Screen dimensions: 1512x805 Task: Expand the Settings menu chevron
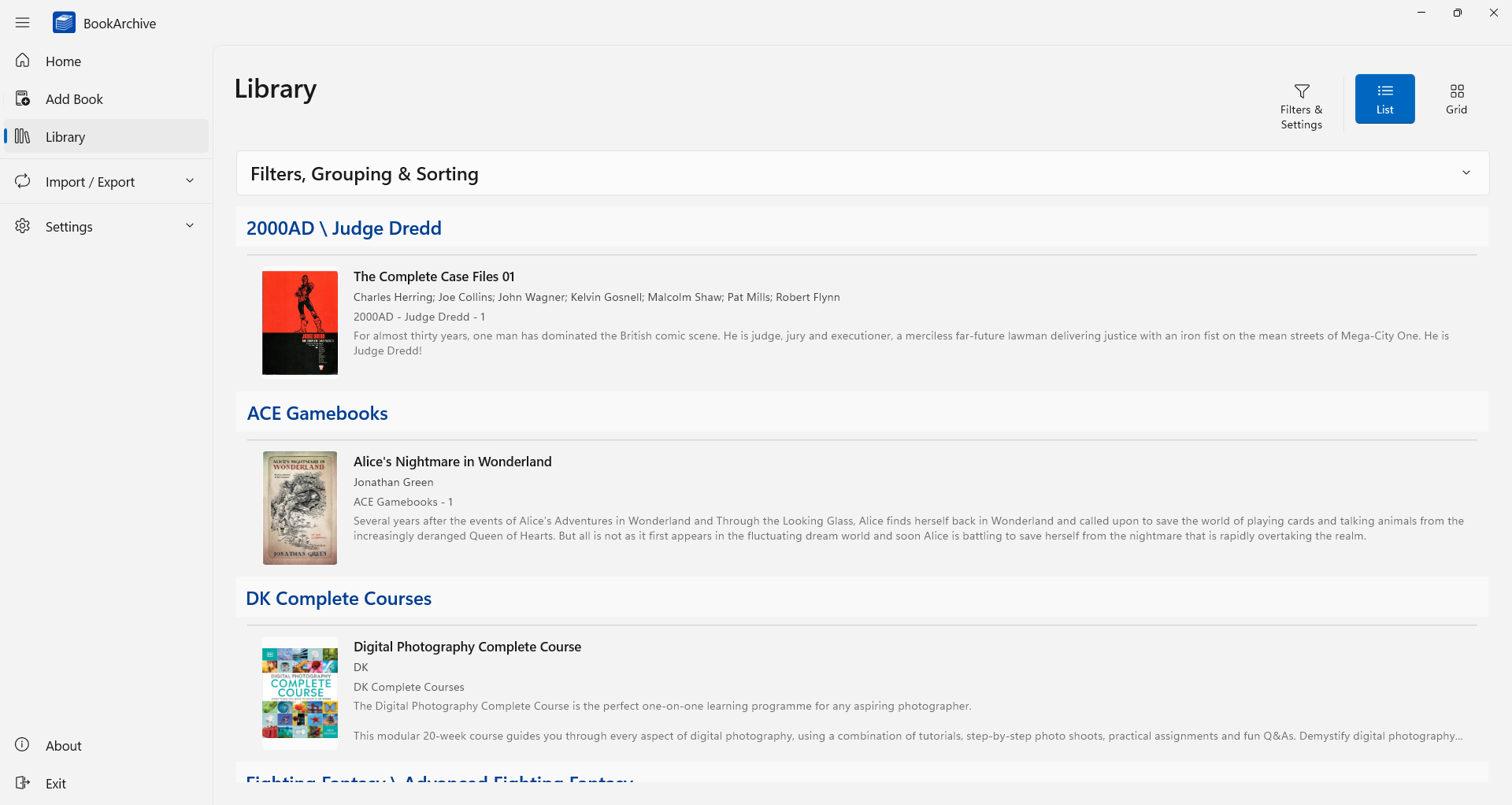190,226
